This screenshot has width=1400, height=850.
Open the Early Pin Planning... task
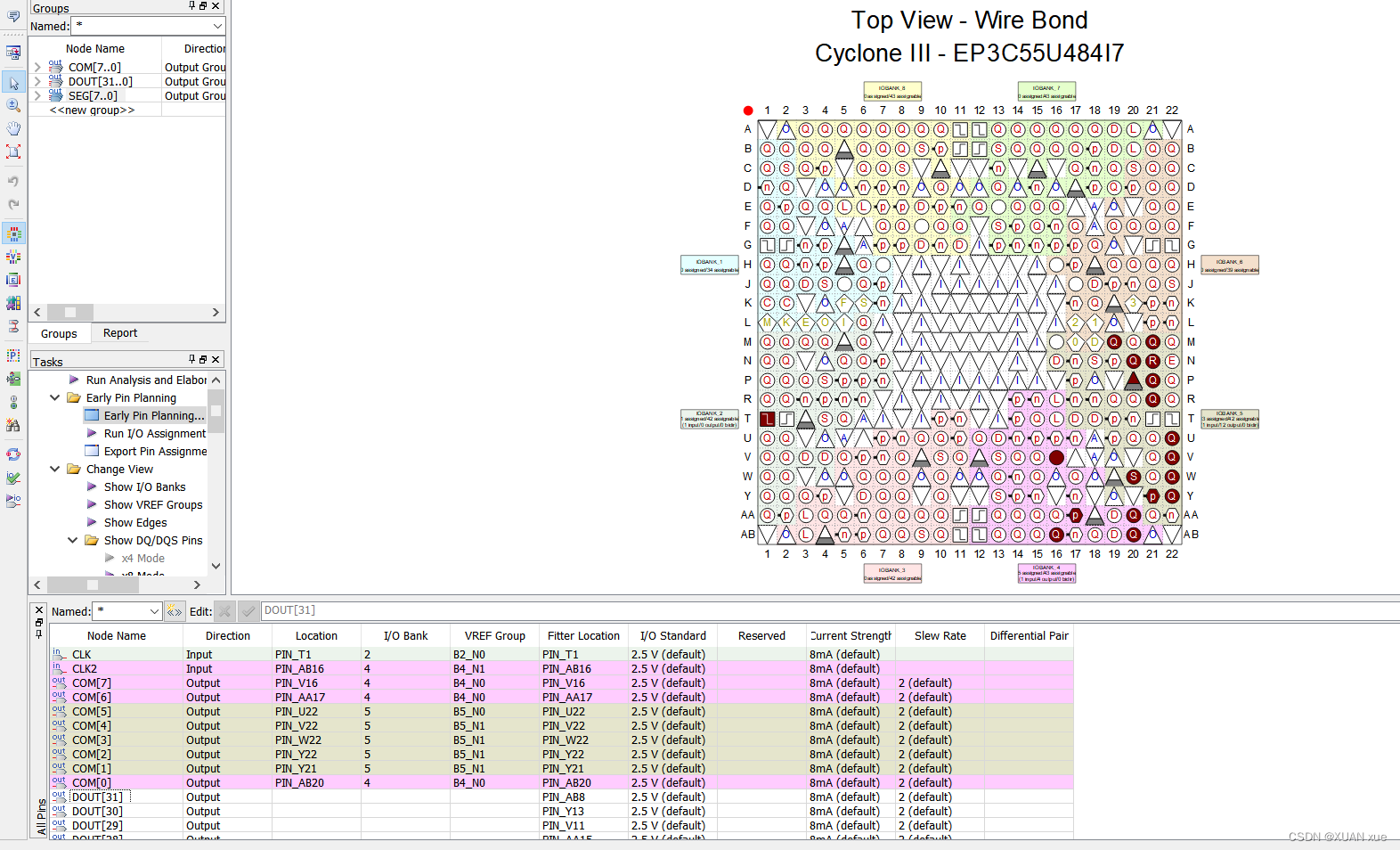click(x=153, y=415)
